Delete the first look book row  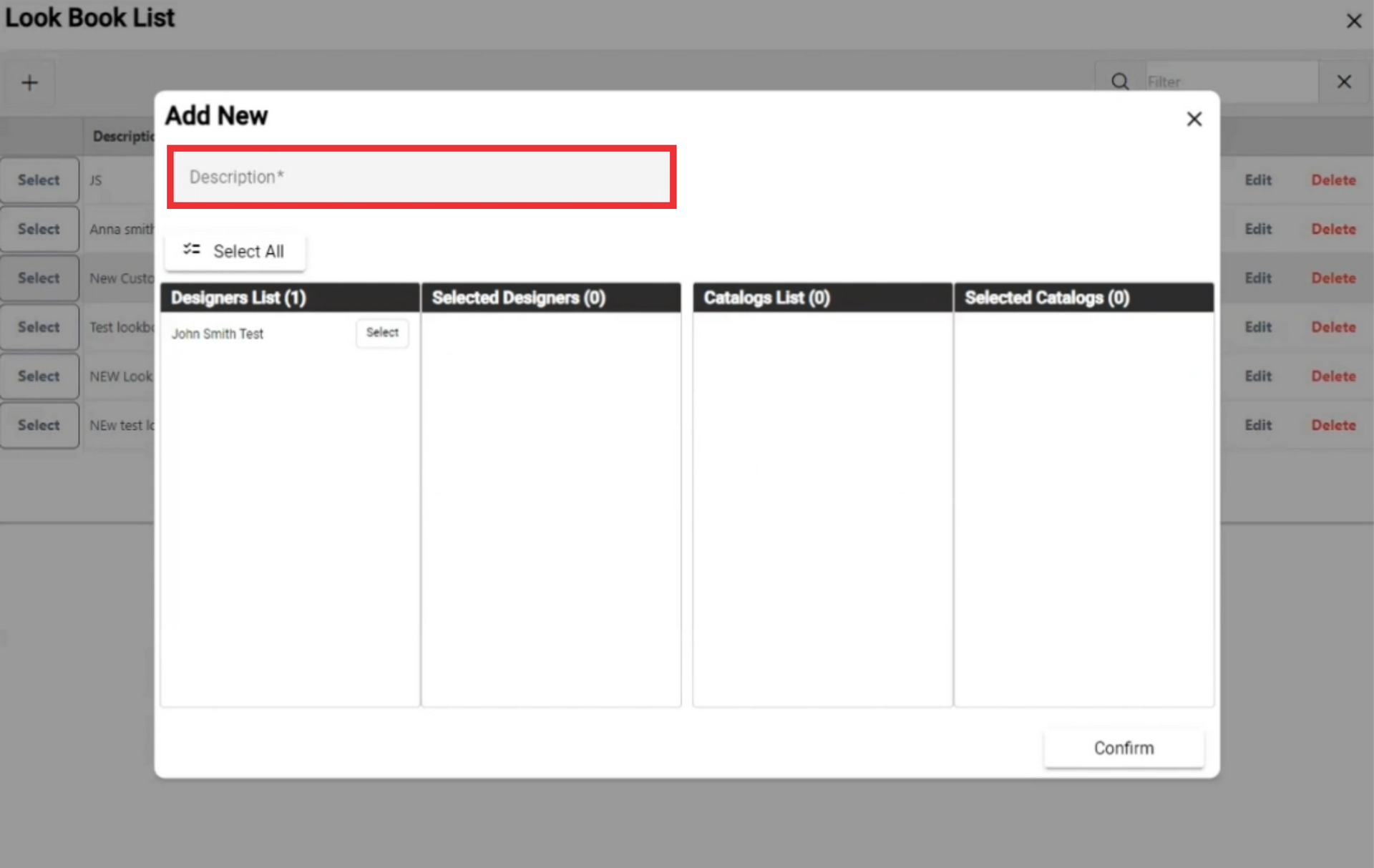click(1333, 180)
